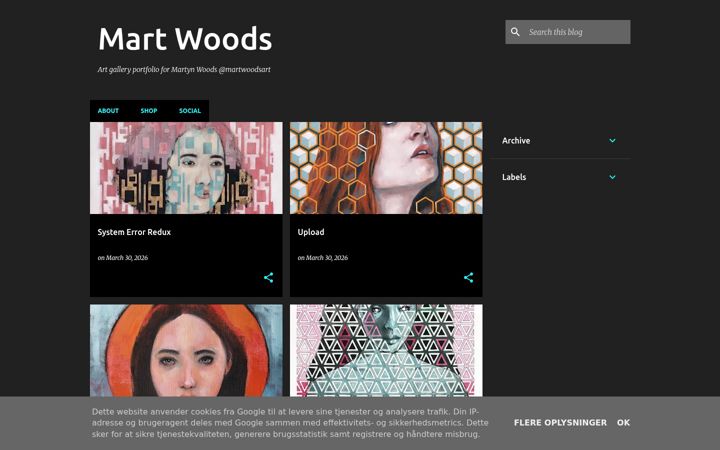This screenshot has width=720, height=450.
Task: Share the System Error Redux post
Action: (x=269, y=277)
